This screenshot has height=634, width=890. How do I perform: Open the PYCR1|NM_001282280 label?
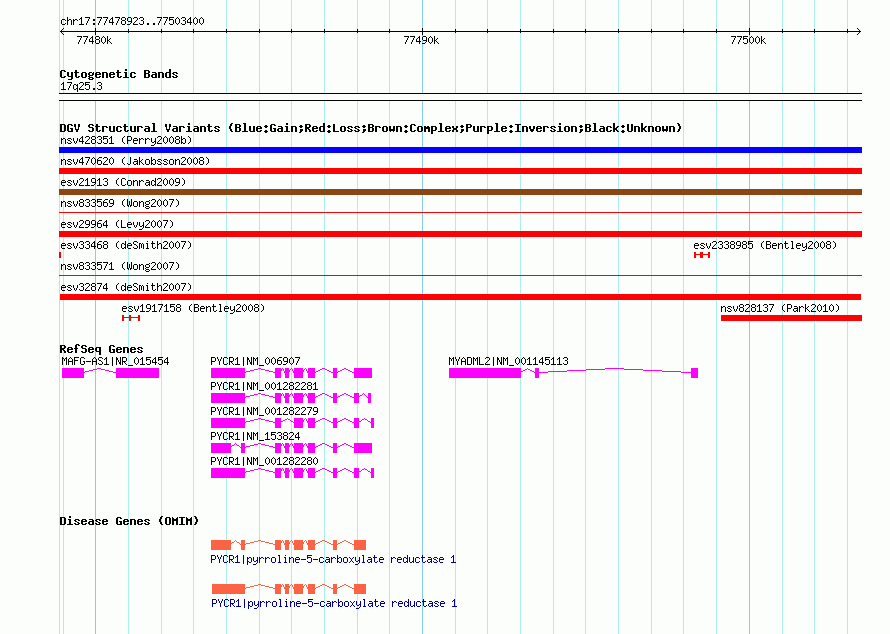(264, 461)
